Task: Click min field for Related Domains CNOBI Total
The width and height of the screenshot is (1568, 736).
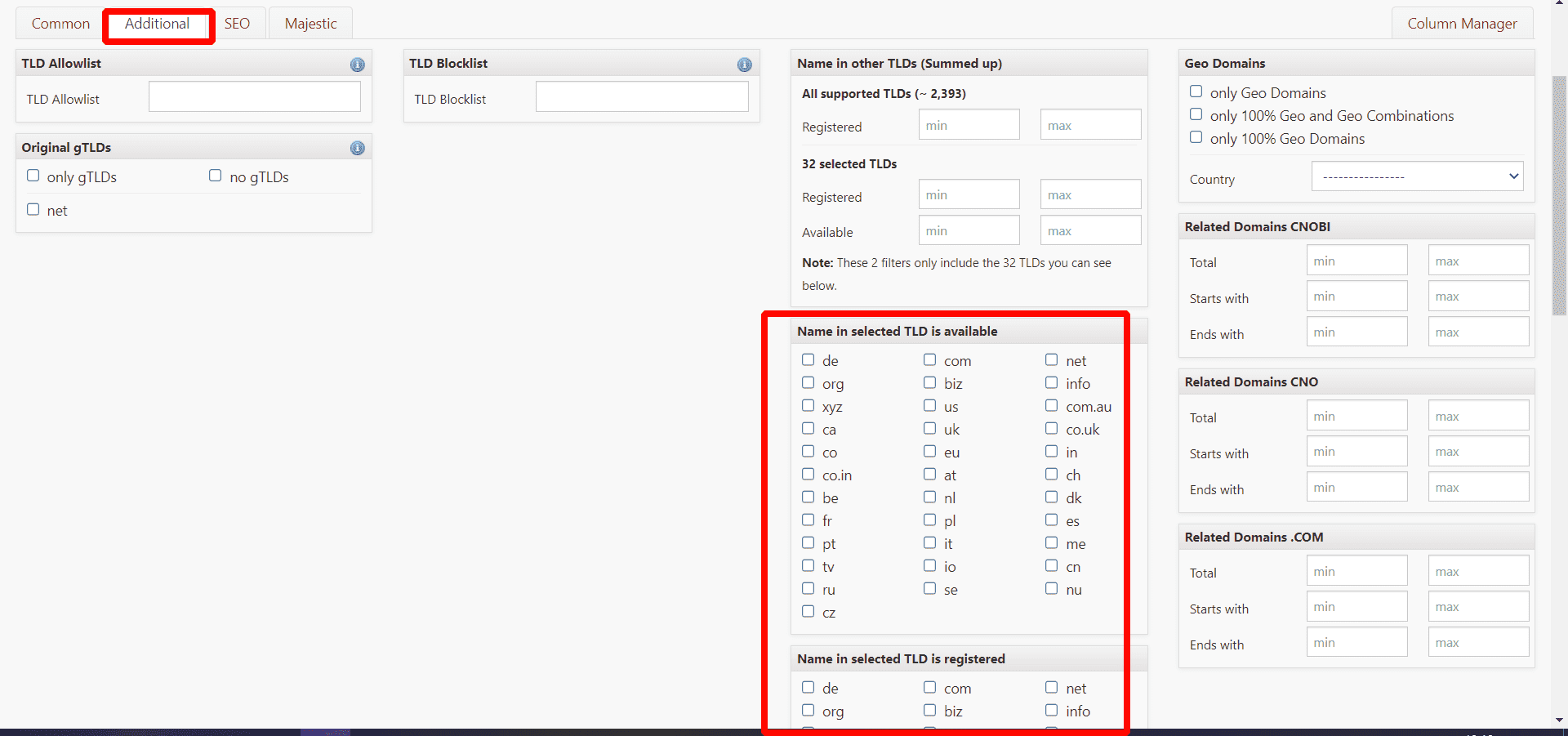Action: [1356, 261]
